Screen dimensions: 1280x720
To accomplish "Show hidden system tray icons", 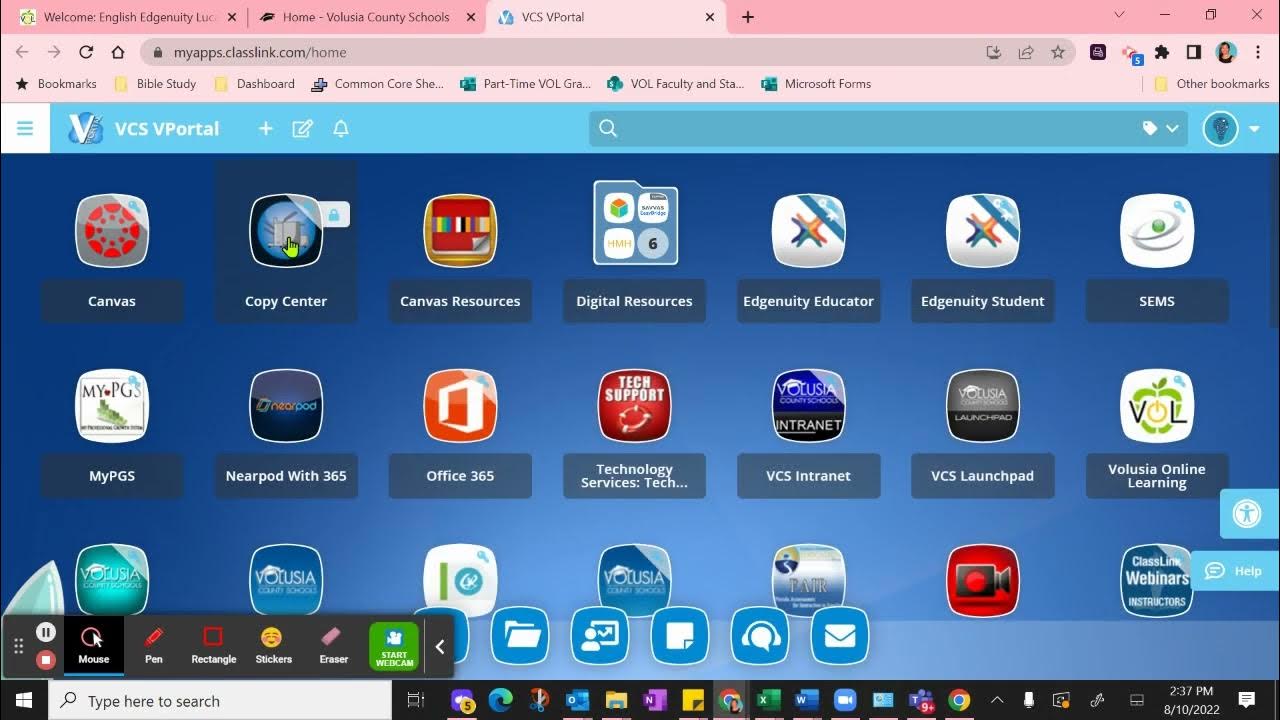I will pyautogui.click(x=996, y=700).
